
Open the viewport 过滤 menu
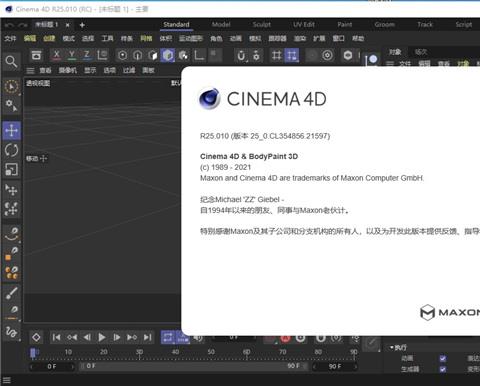129,70
